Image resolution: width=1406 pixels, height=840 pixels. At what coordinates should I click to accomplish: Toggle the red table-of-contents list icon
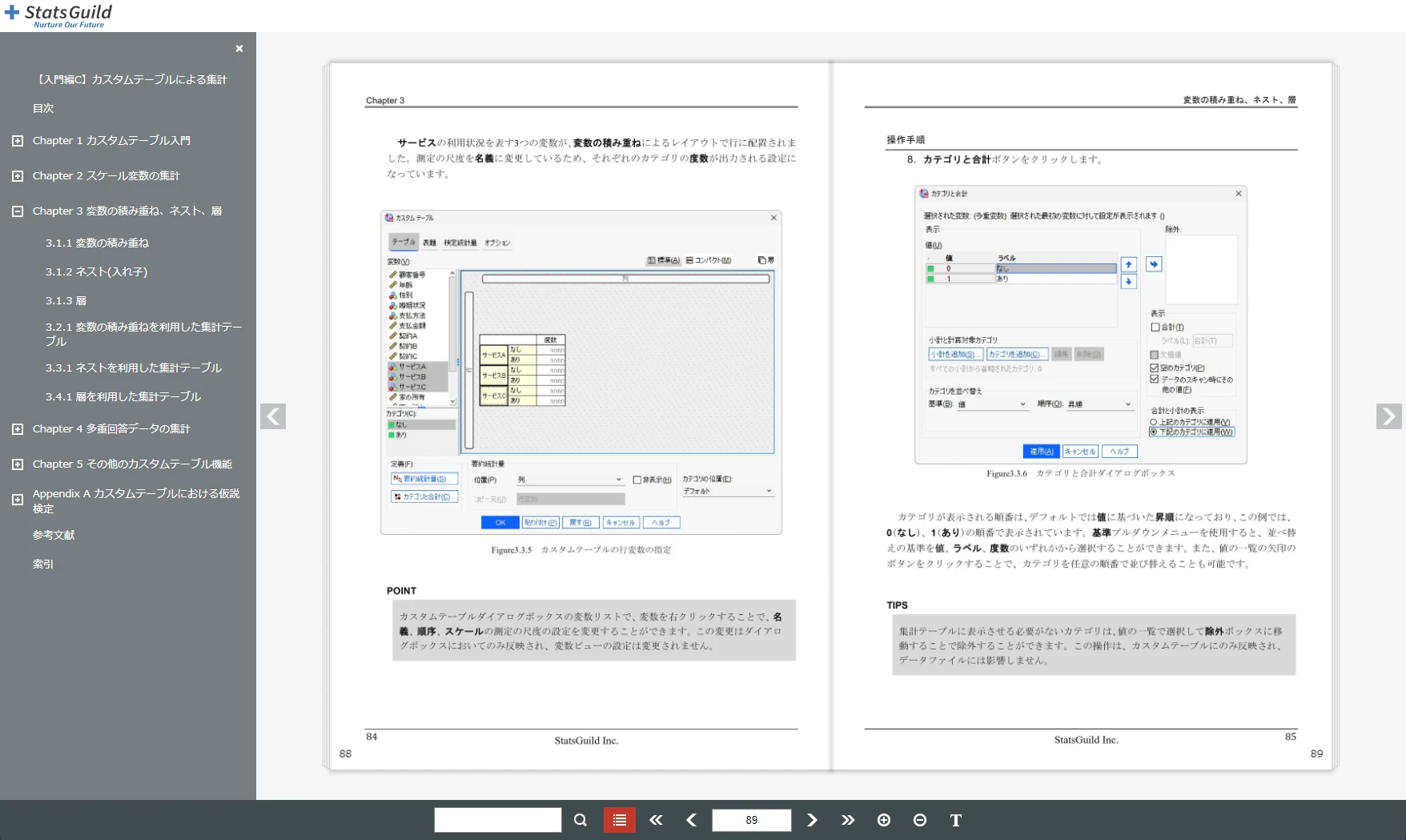tap(619, 820)
